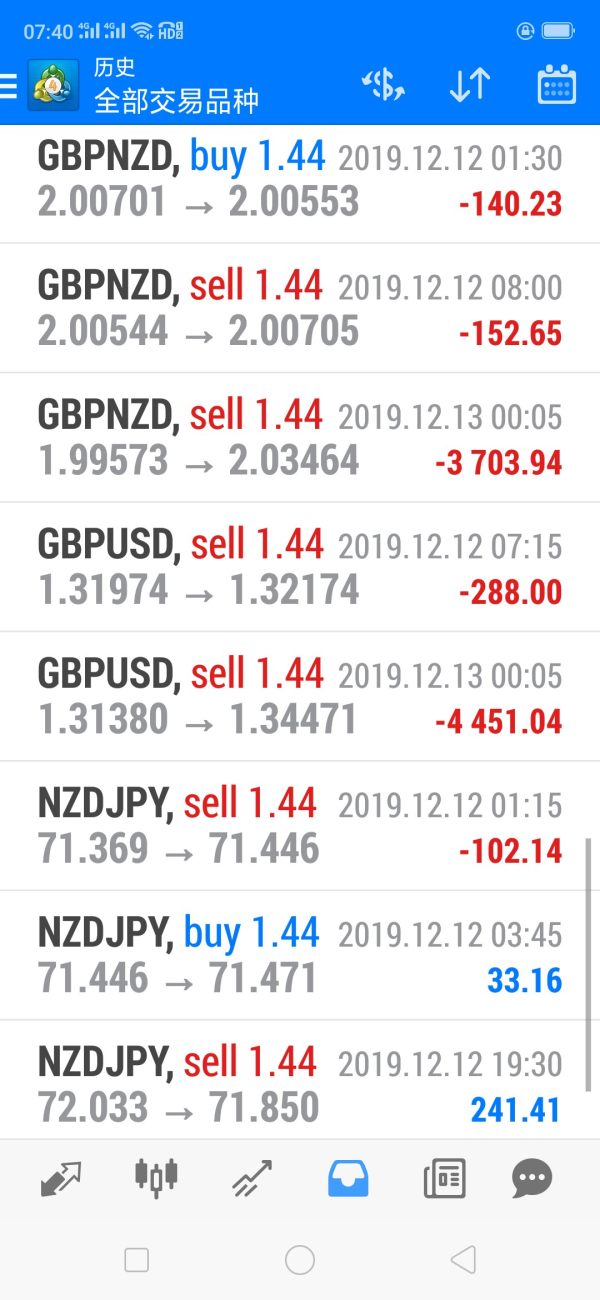Viewport: 600px width, 1300px height.
Task: Expand NZDJPY buy trade with 33.16 profit
Action: [300, 956]
